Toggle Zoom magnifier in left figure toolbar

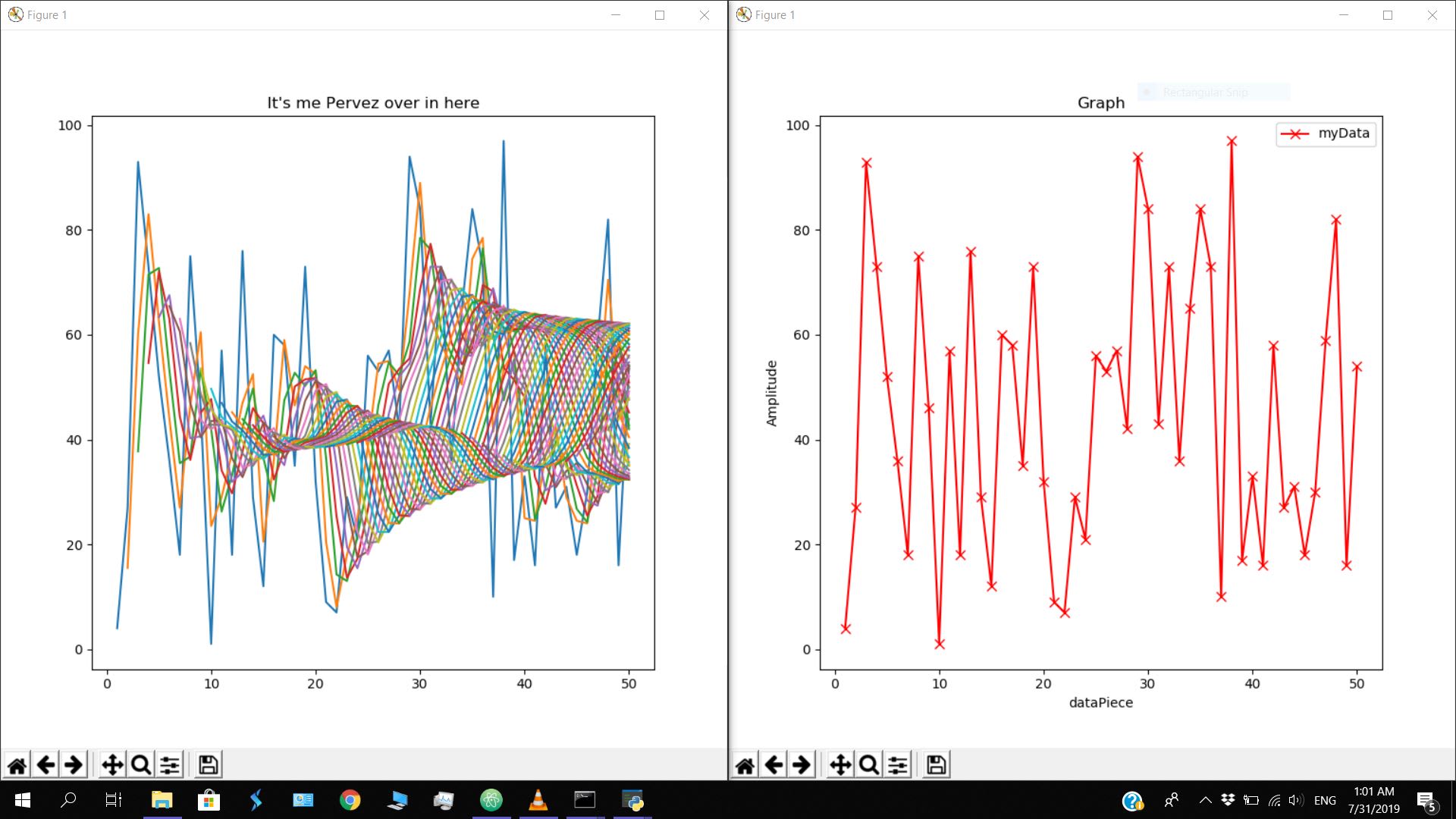click(x=140, y=764)
